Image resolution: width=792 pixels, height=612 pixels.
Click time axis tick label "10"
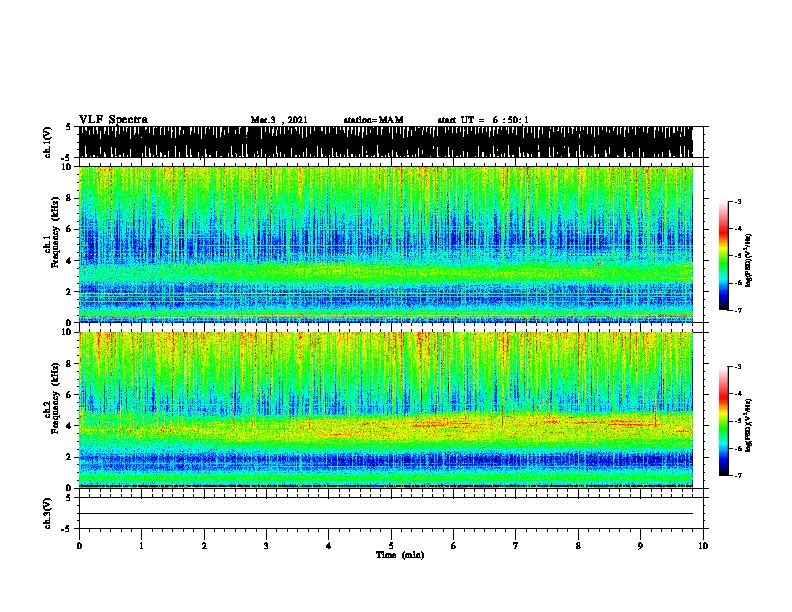(x=703, y=545)
